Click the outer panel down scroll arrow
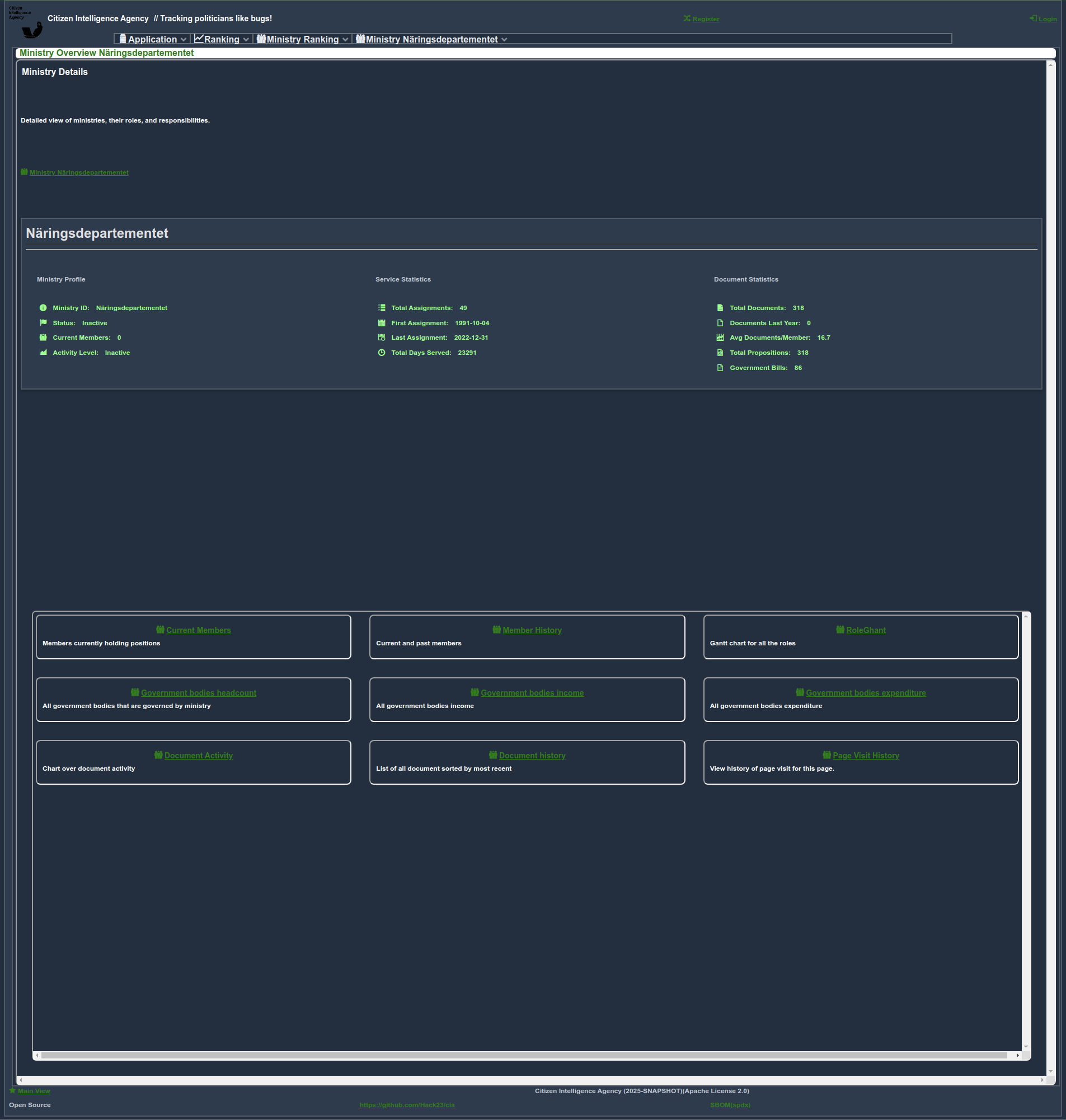 point(1050,1071)
